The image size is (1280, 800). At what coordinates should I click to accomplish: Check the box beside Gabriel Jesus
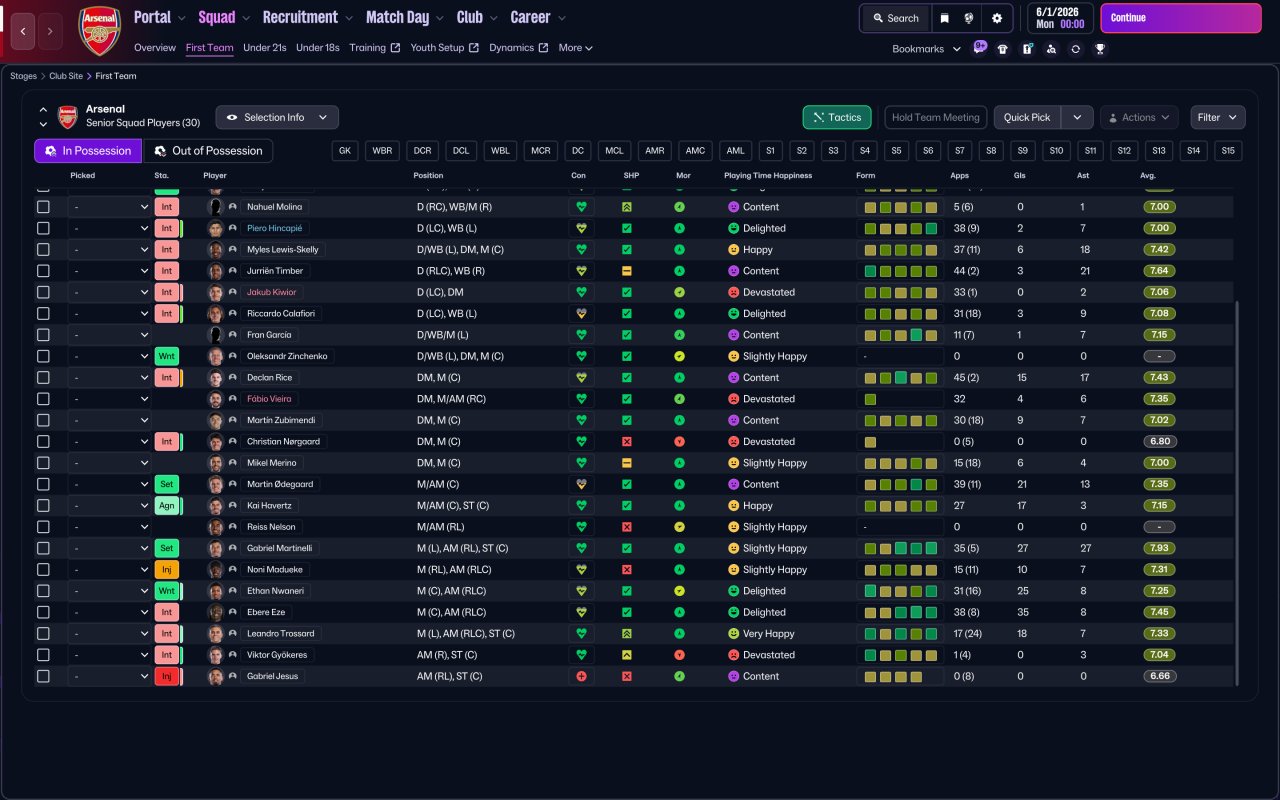[x=43, y=676]
